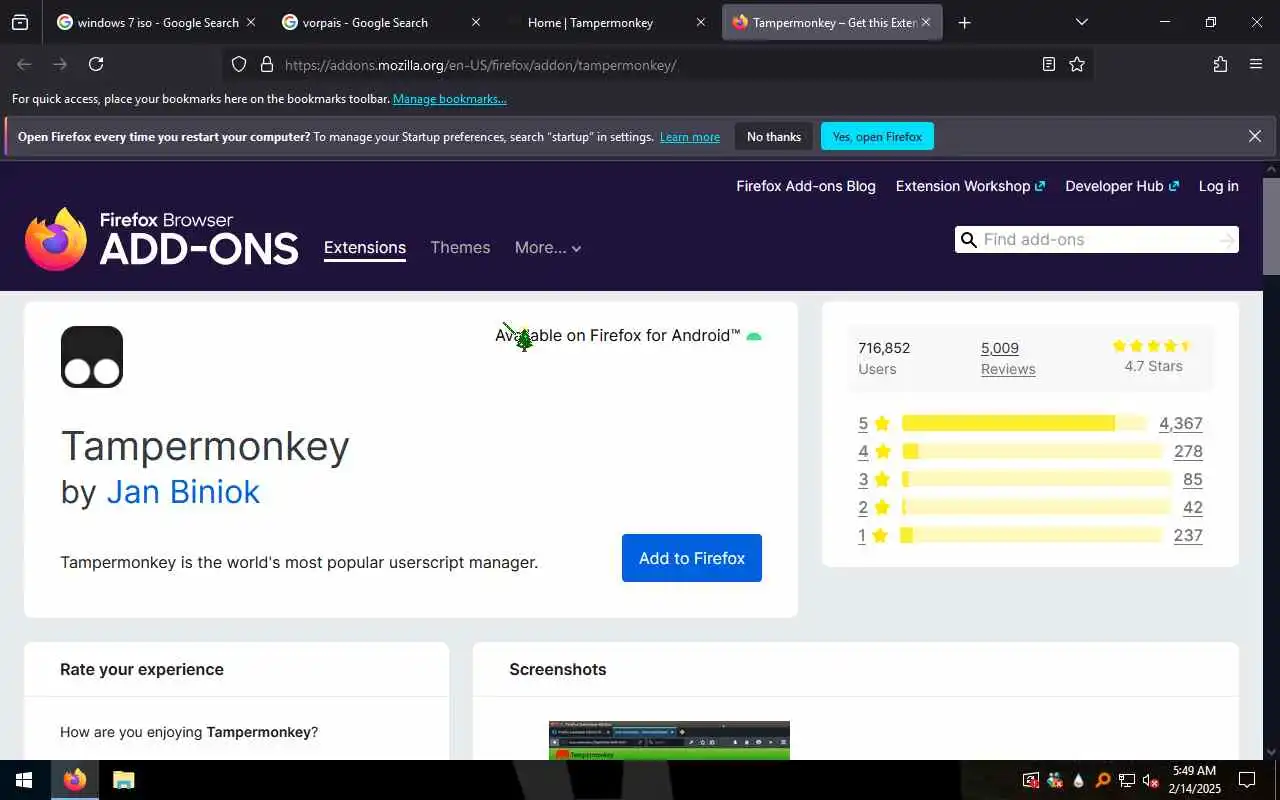Click muted volume tray icon
Screen dimensions: 1280x800
pos(1150,780)
